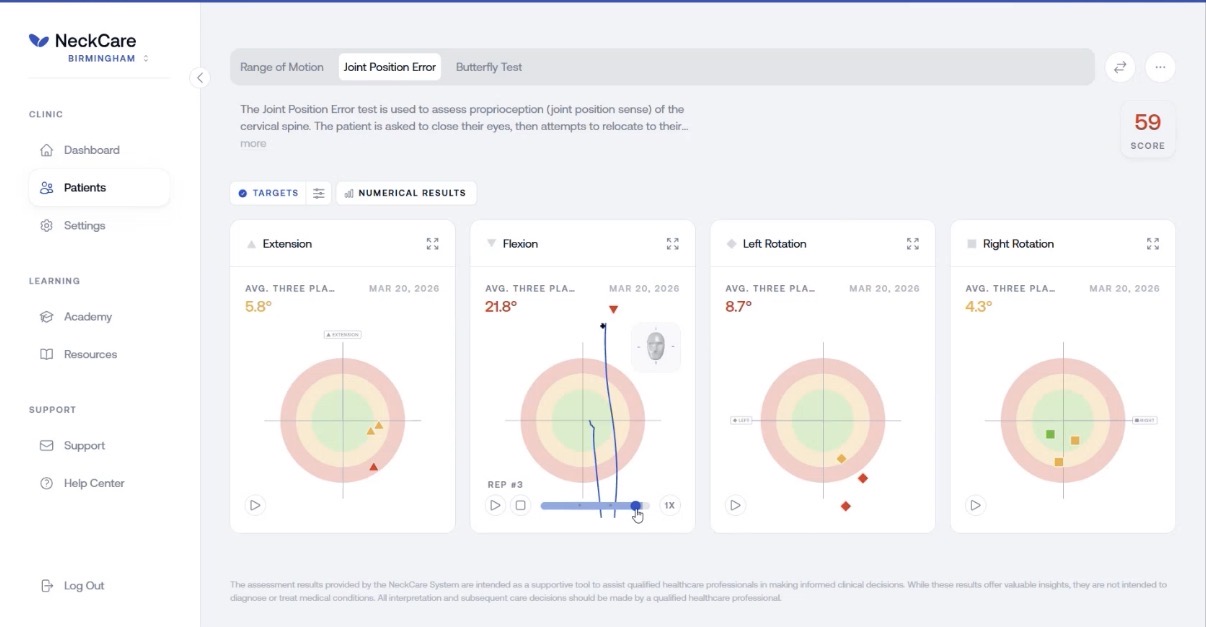
Task: Open the three-dot more options menu
Action: coord(1160,67)
